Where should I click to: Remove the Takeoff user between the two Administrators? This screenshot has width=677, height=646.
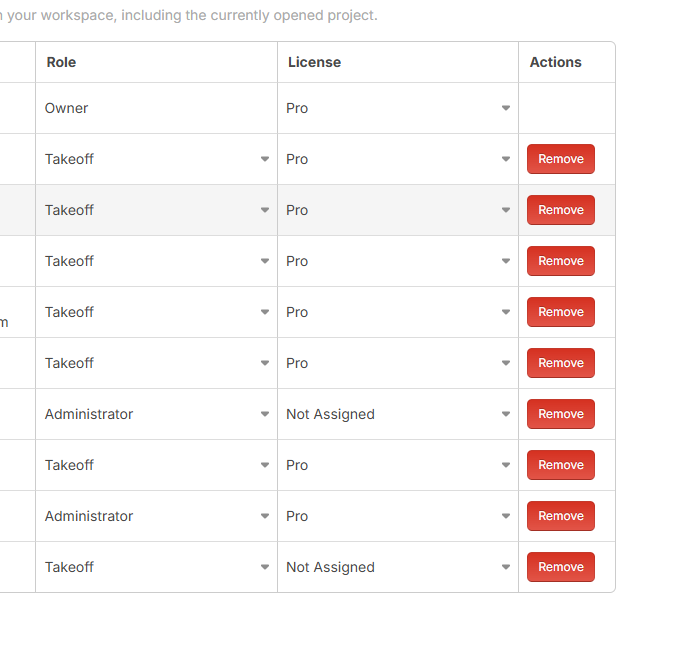coord(561,465)
